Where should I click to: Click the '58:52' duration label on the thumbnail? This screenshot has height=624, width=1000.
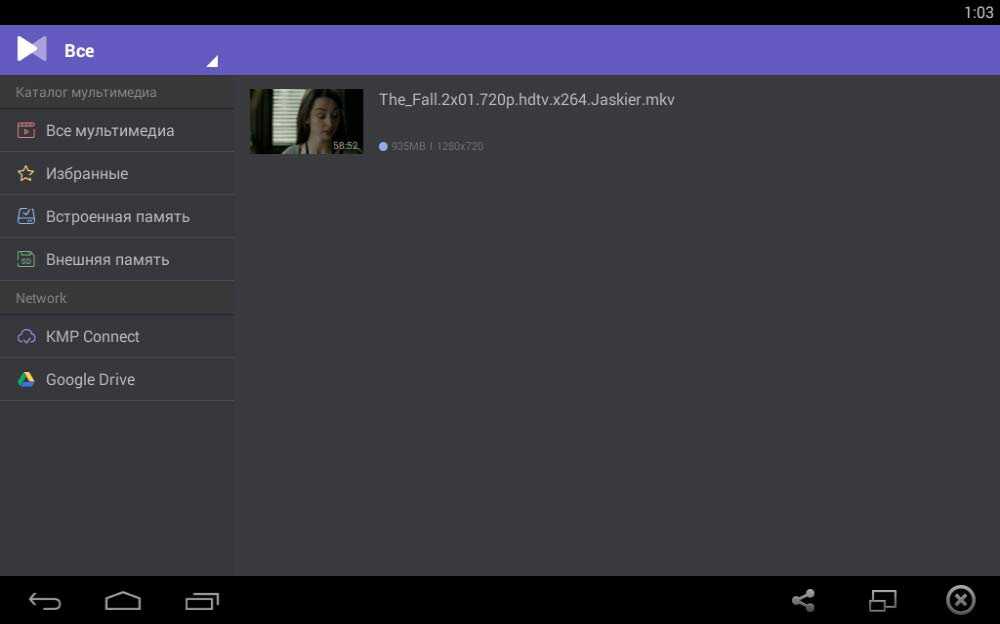[346, 145]
